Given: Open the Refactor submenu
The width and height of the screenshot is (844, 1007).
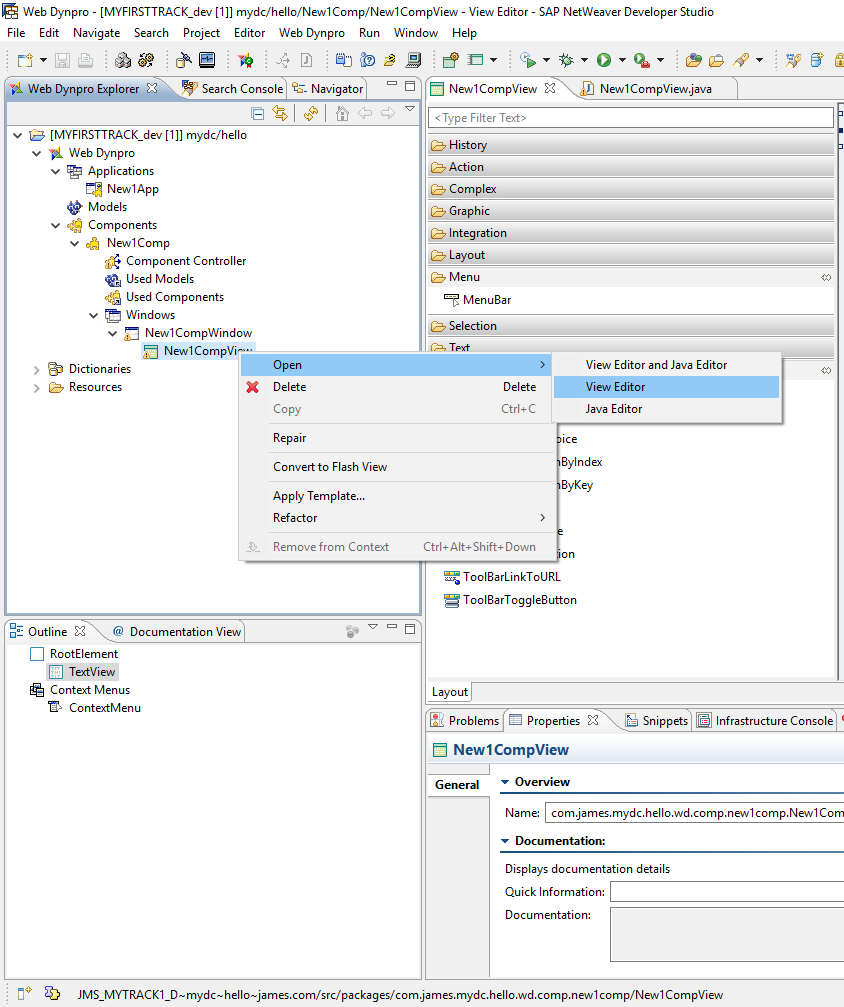Looking at the screenshot, I should click(x=398, y=518).
